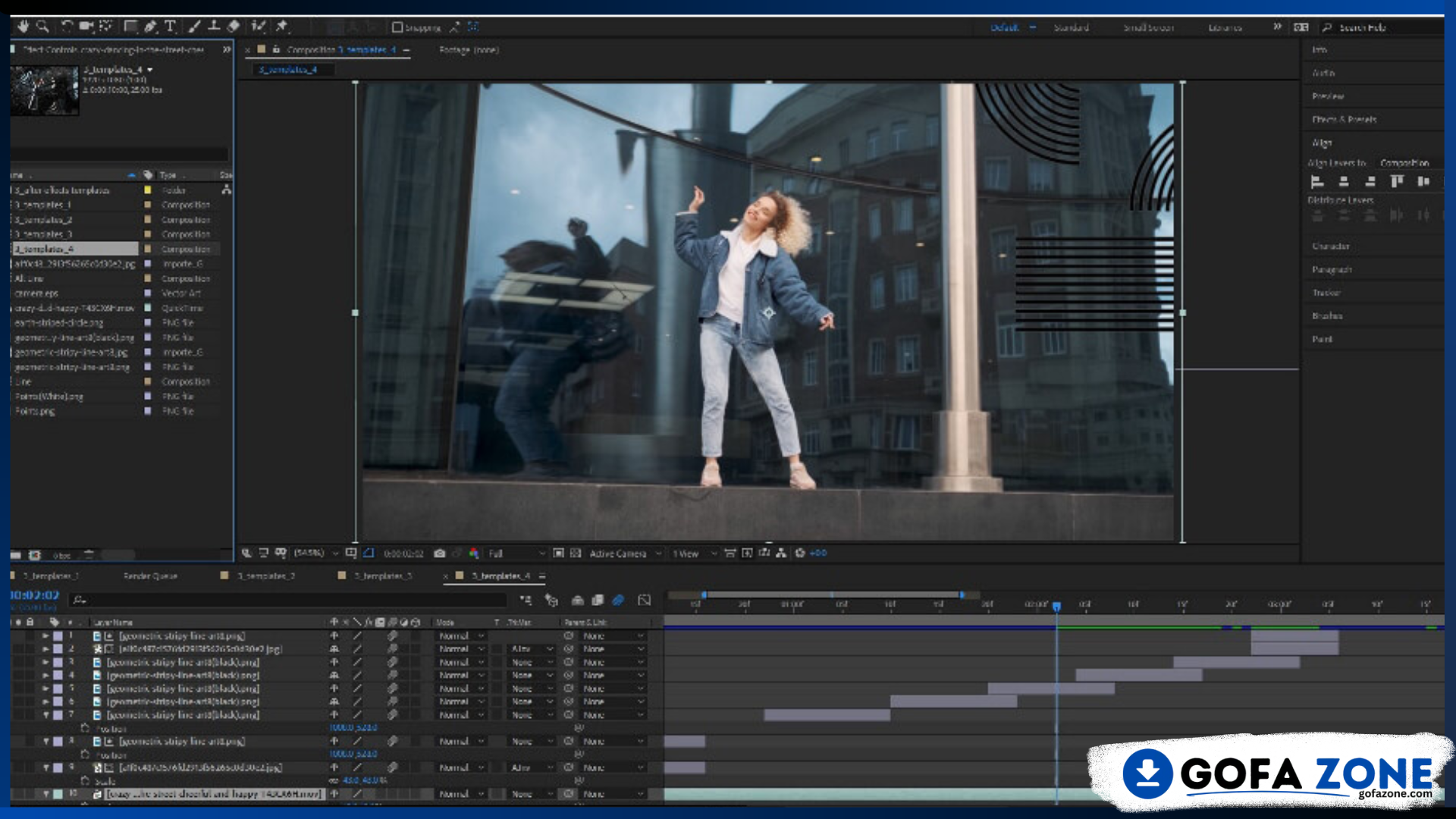Image resolution: width=1456 pixels, height=819 pixels.
Task: Open the Full resolution dropdown
Action: coord(516,554)
